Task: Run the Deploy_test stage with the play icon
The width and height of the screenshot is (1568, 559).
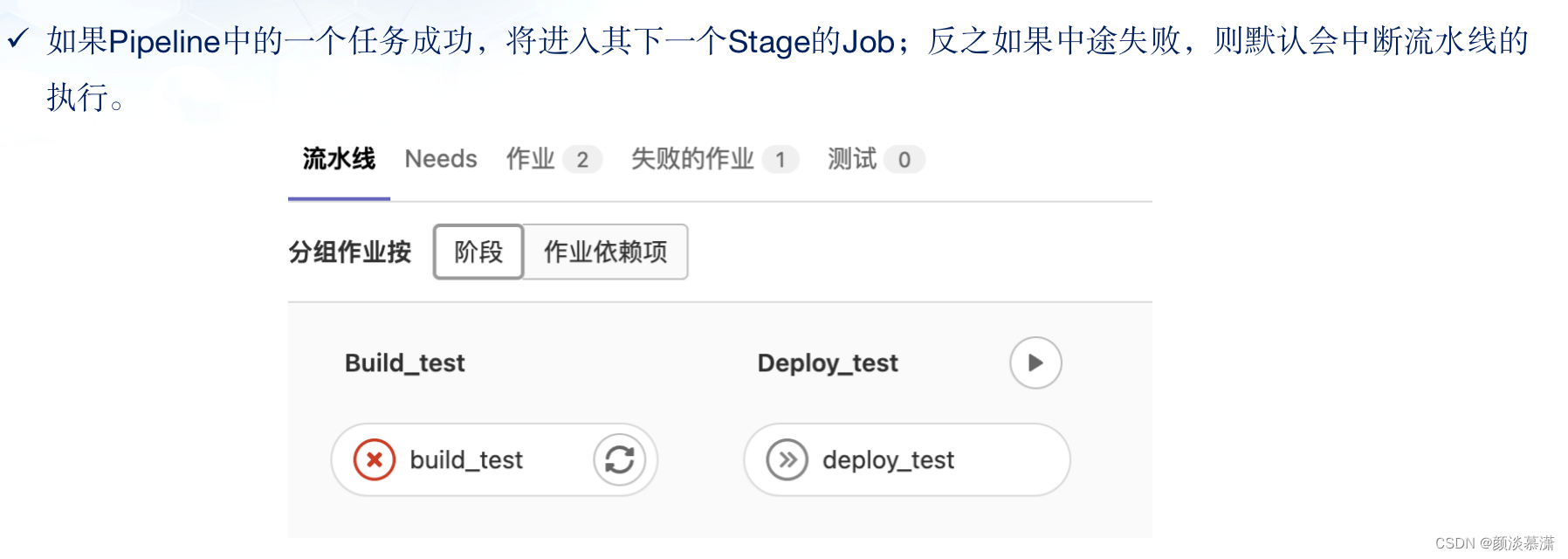Action: [x=1035, y=362]
